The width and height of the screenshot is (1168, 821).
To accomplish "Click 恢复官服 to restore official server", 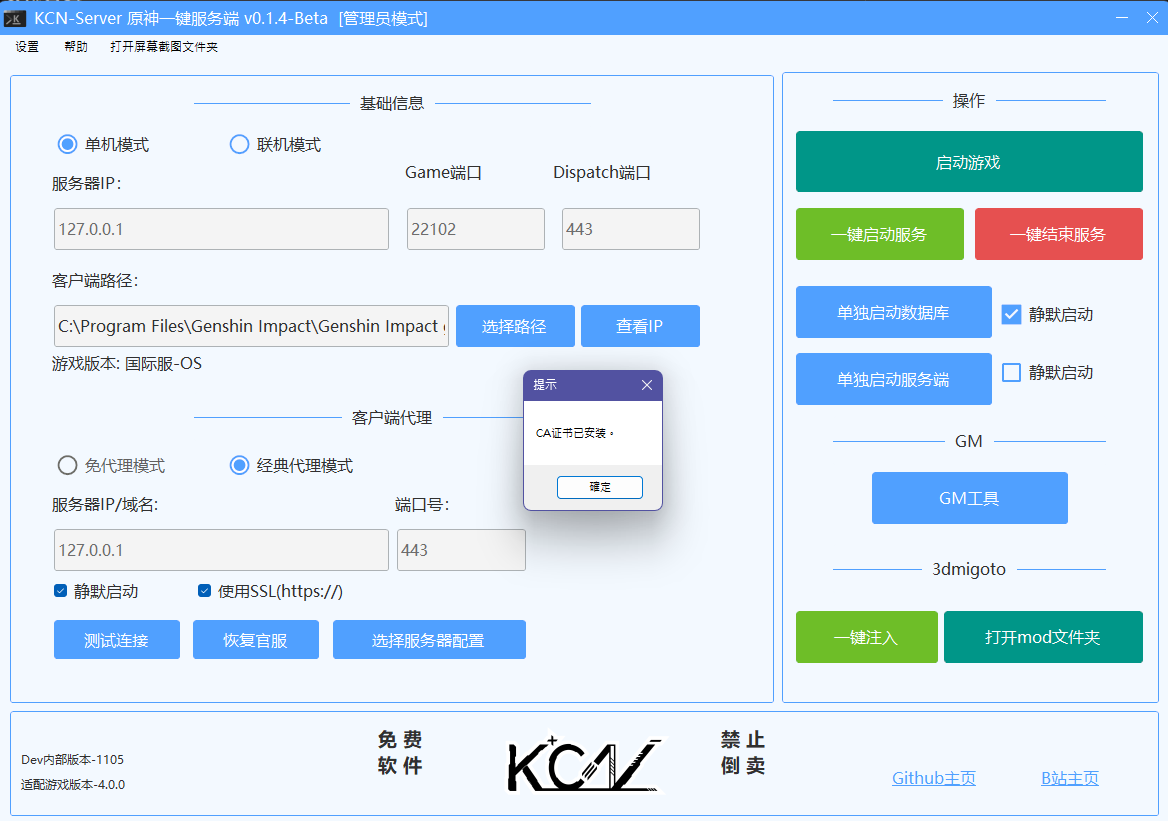I will point(255,639).
